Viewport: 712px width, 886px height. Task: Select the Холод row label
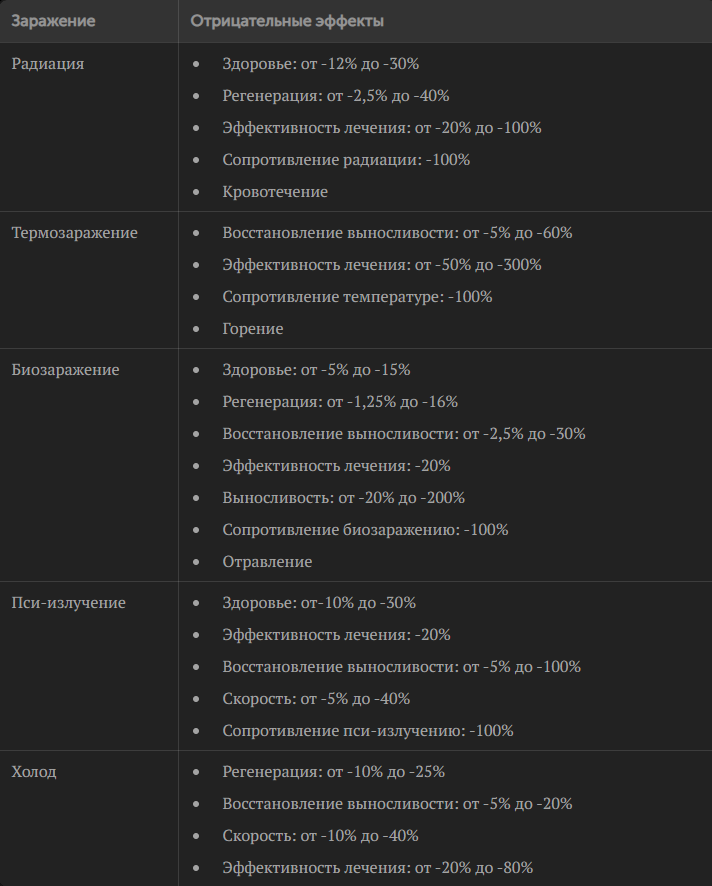34,771
